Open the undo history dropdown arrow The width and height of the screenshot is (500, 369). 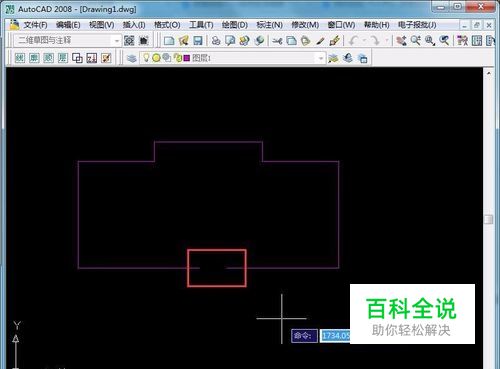click(x=364, y=41)
